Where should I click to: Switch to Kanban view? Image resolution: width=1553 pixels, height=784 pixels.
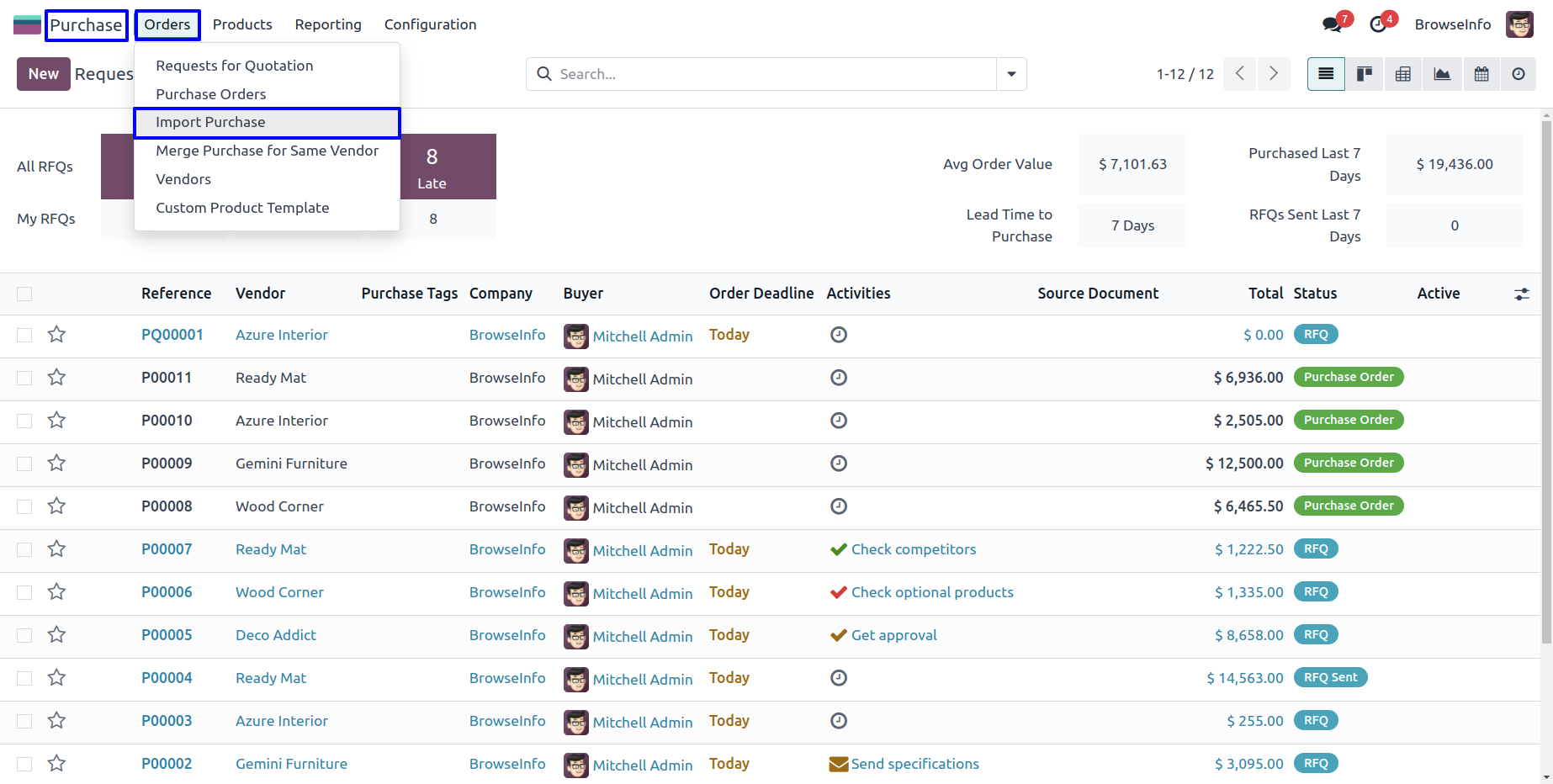[1365, 74]
